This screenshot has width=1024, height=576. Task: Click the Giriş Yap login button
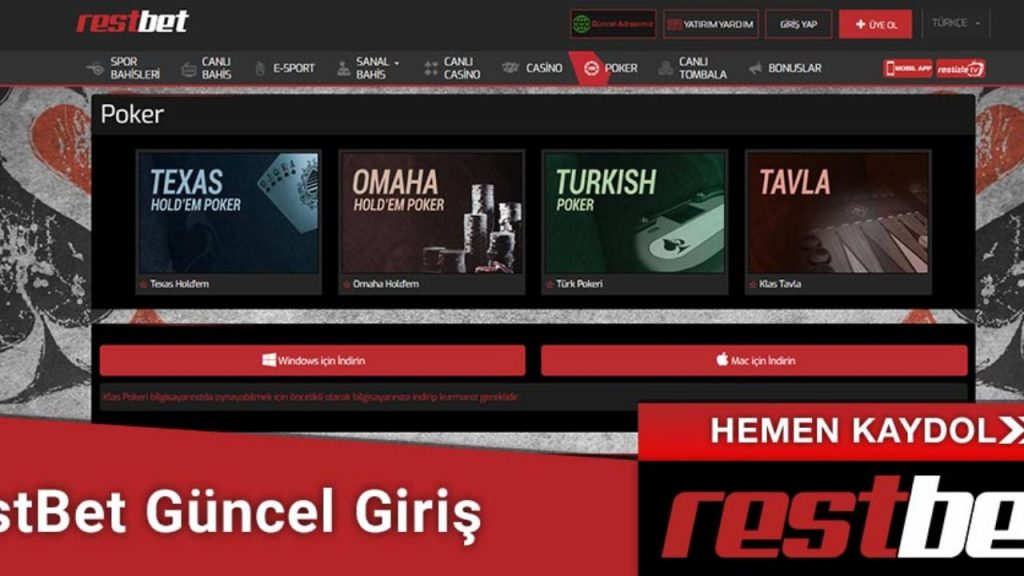click(798, 24)
